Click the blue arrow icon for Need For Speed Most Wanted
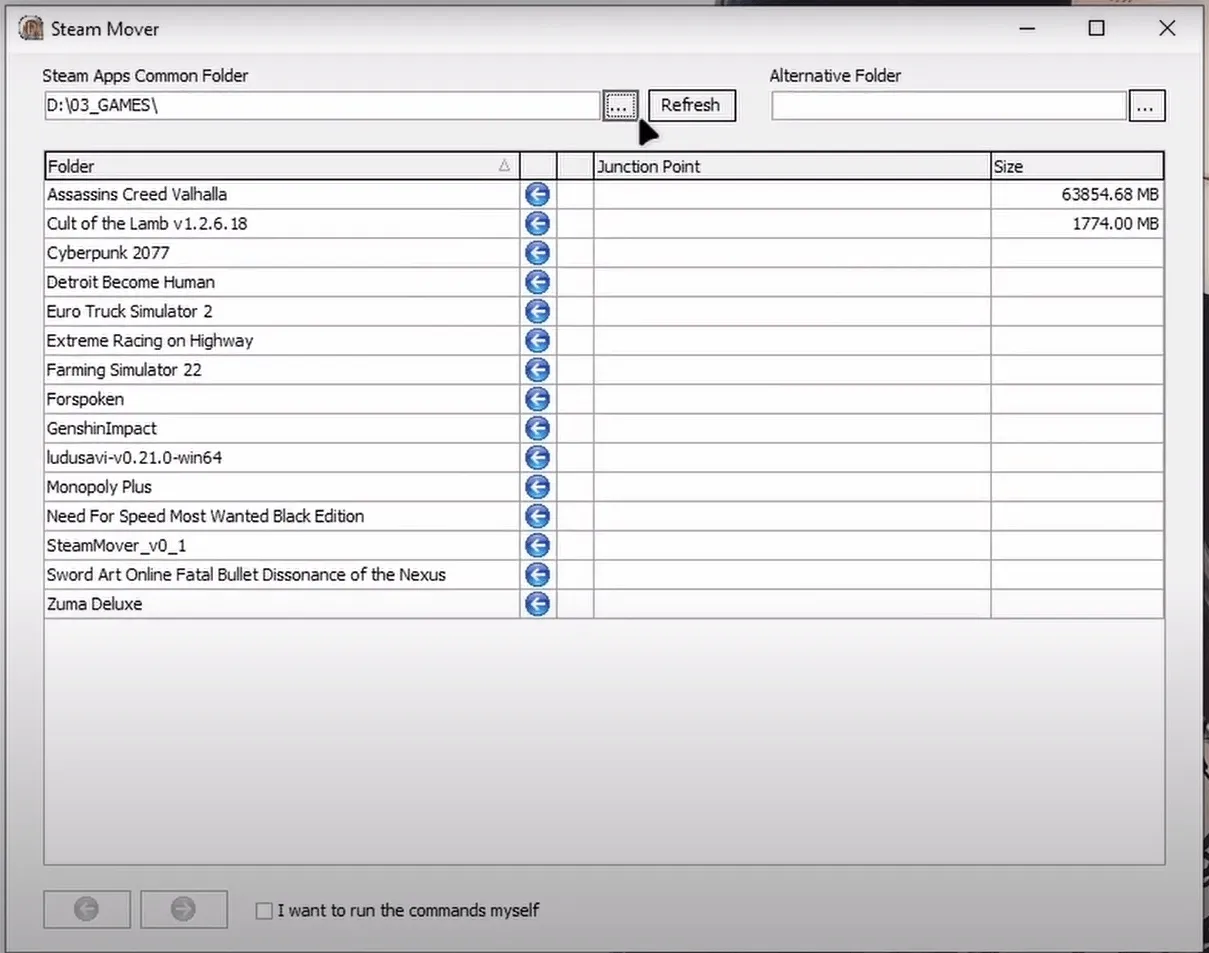This screenshot has height=953, width=1209. tap(537, 516)
